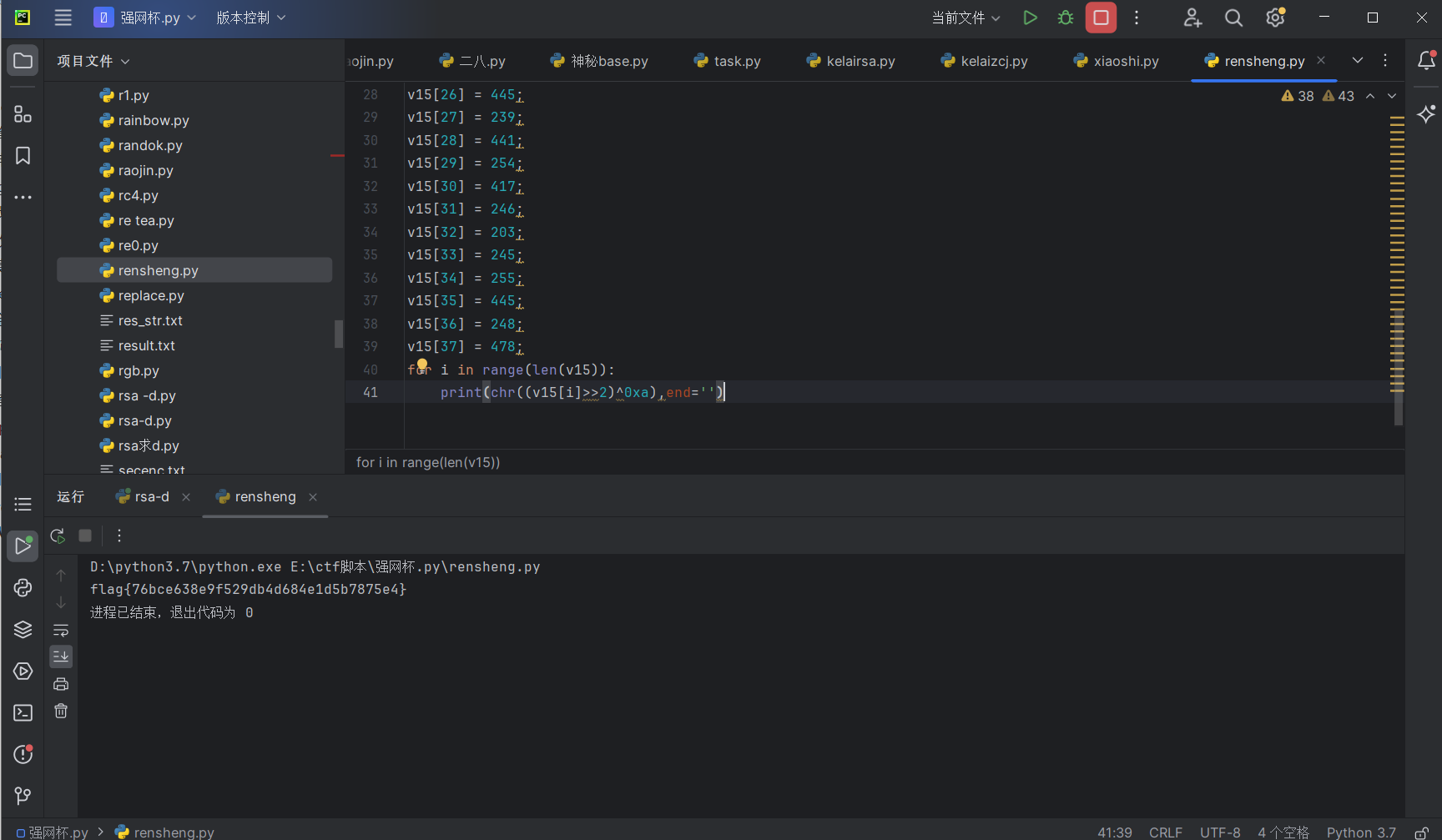
Task: Switch to the xiaoshi.py editor tab
Action: 1117,61
